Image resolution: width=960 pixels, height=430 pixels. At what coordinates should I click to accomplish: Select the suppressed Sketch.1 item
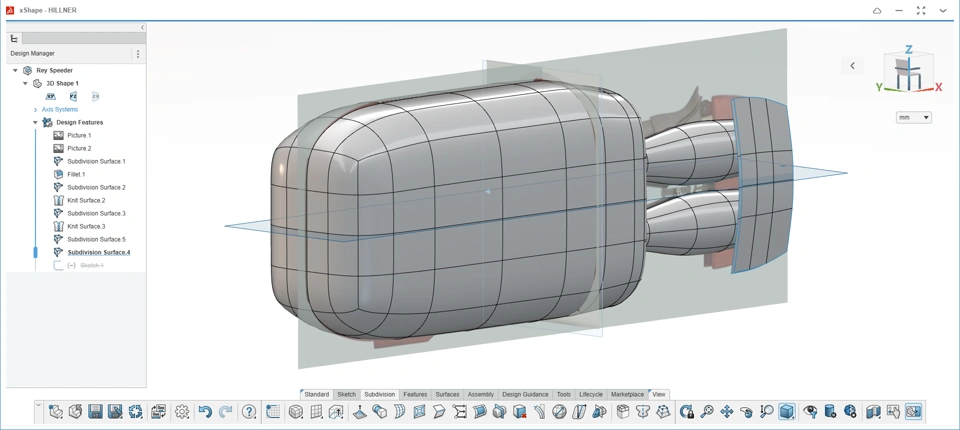pyautogui.click(x=92, y=265)
